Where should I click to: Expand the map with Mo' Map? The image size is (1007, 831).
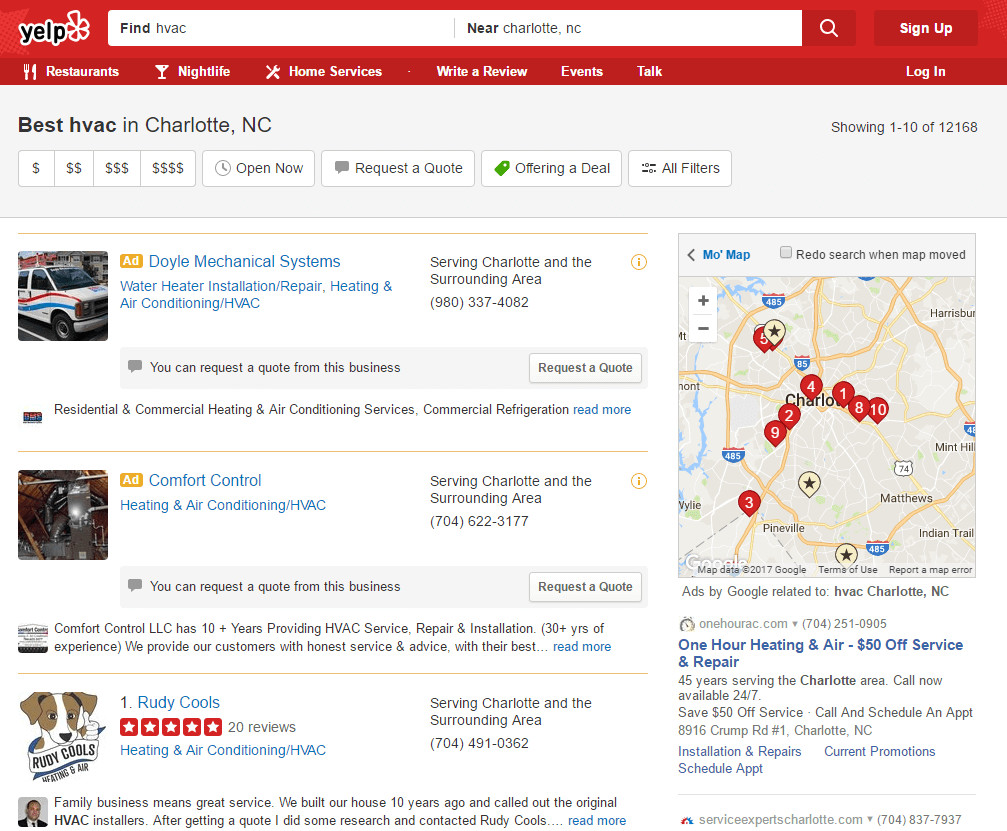tap(719, 254)
